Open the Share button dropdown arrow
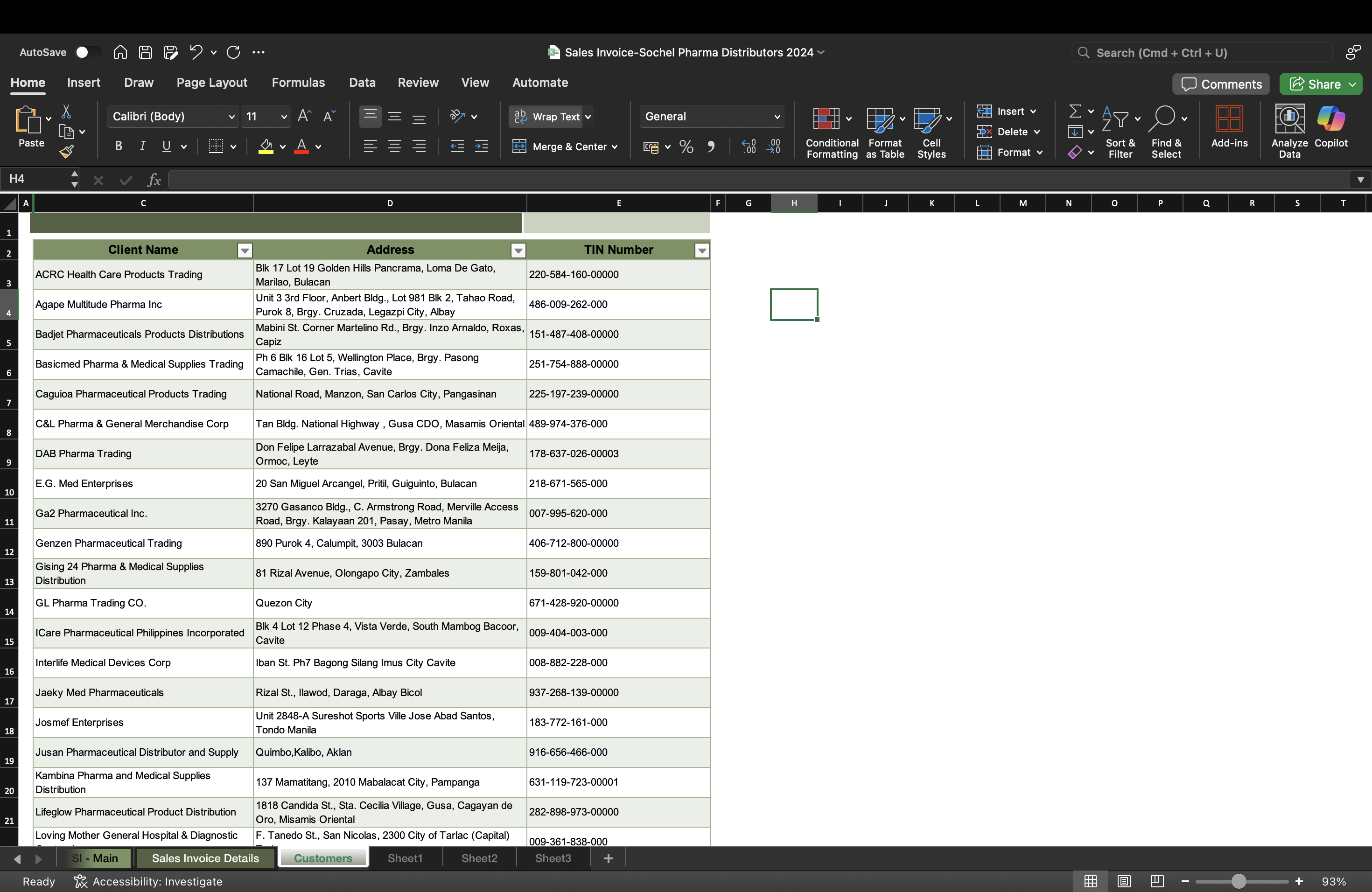Image resolution: width=1372 pixels, height=892 pixels. pos(1352,84)
